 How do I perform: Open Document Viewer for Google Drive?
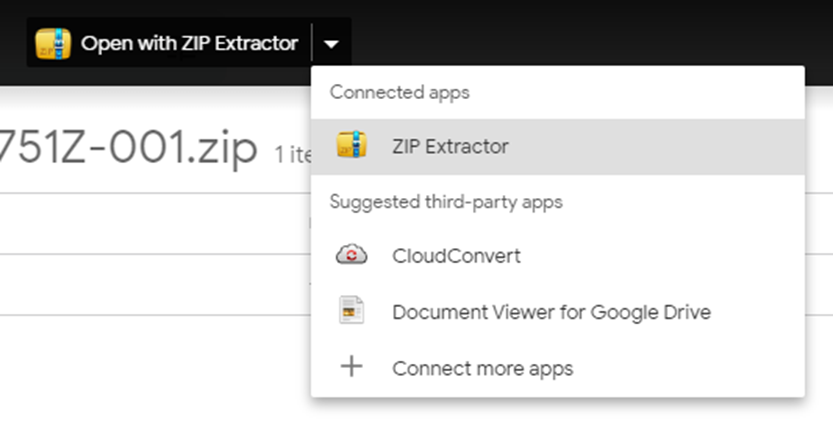click(x=558, y=312)
